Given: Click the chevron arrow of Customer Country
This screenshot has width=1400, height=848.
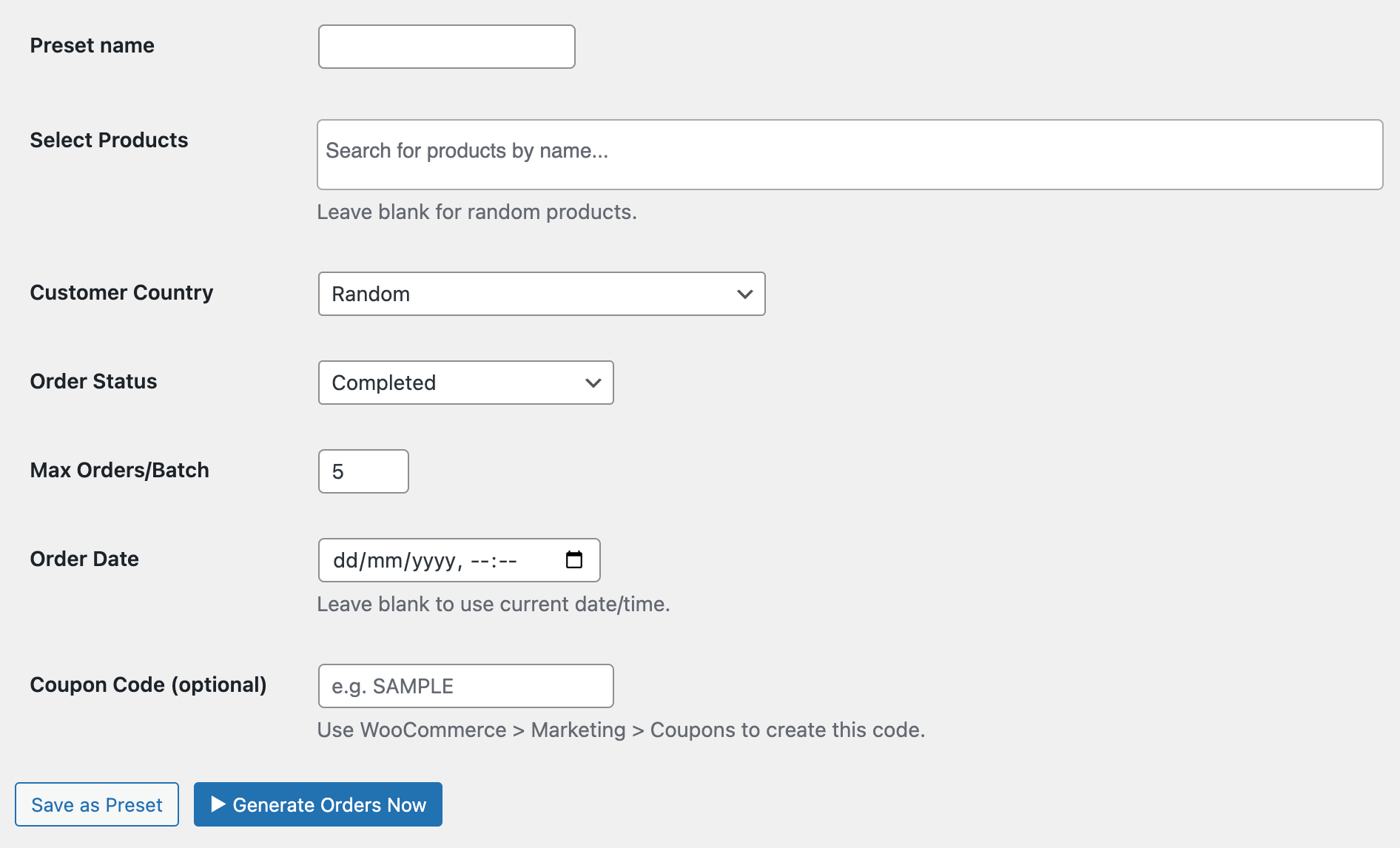Looking at the screenshot, I should (744, 295).
